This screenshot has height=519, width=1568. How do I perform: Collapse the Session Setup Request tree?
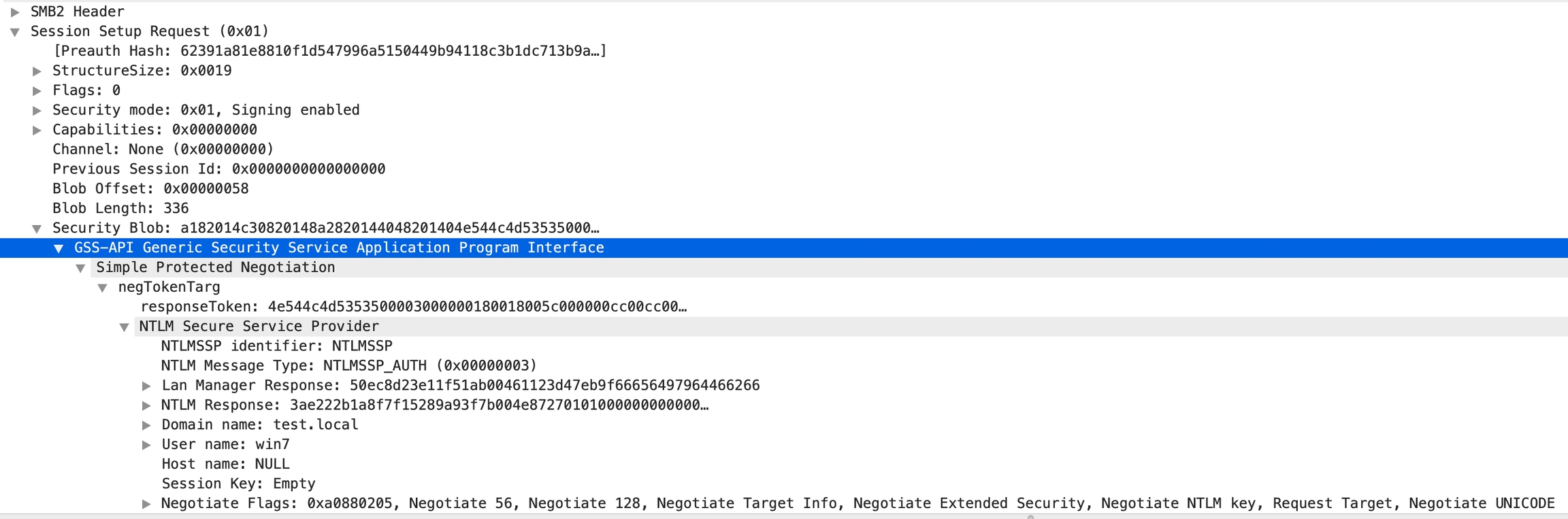(15, 32)
